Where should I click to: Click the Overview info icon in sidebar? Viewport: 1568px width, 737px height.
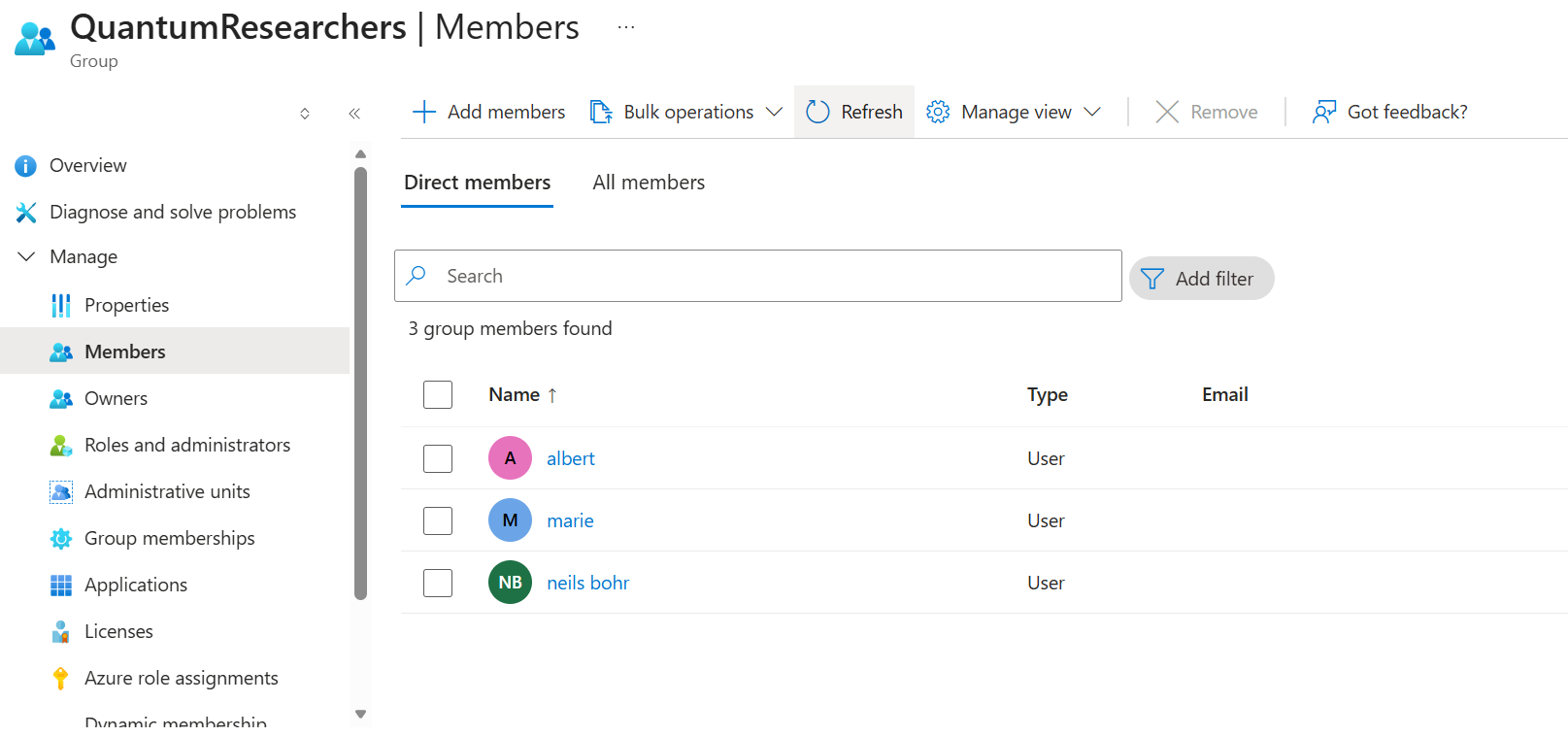[x=26, y=166]
